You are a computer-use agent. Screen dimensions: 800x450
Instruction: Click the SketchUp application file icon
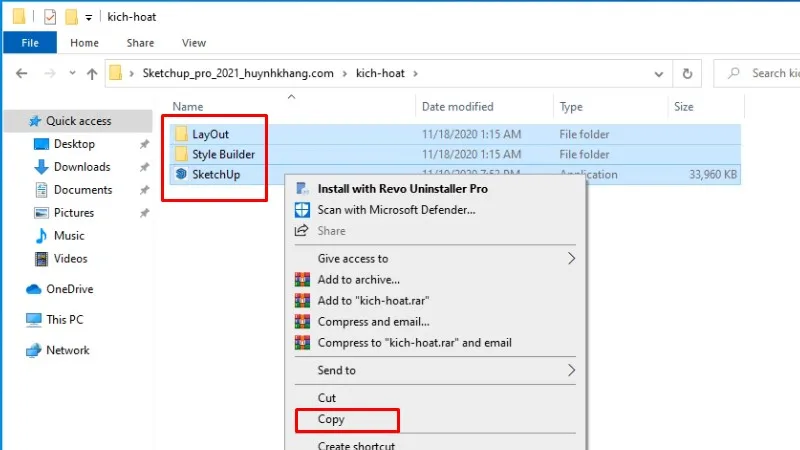[181, 174]
